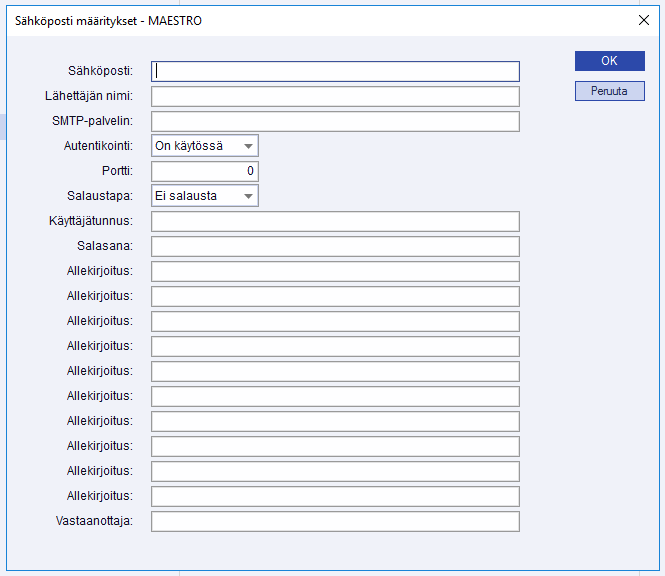Screen dimensions: 665x576
Task: Click the ninth Allekirjoitus field
Action: [x=335, y=471]
